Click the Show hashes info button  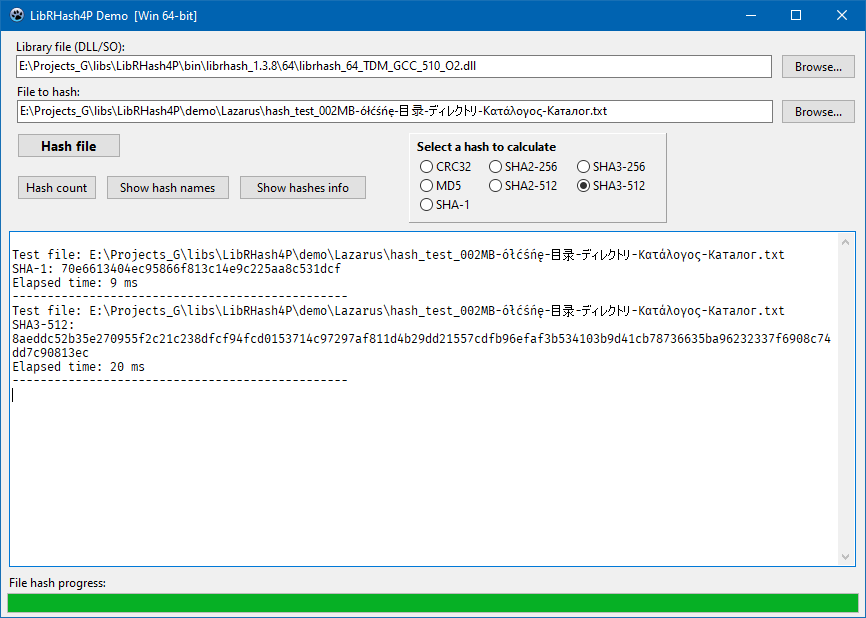tap(302, 187)
